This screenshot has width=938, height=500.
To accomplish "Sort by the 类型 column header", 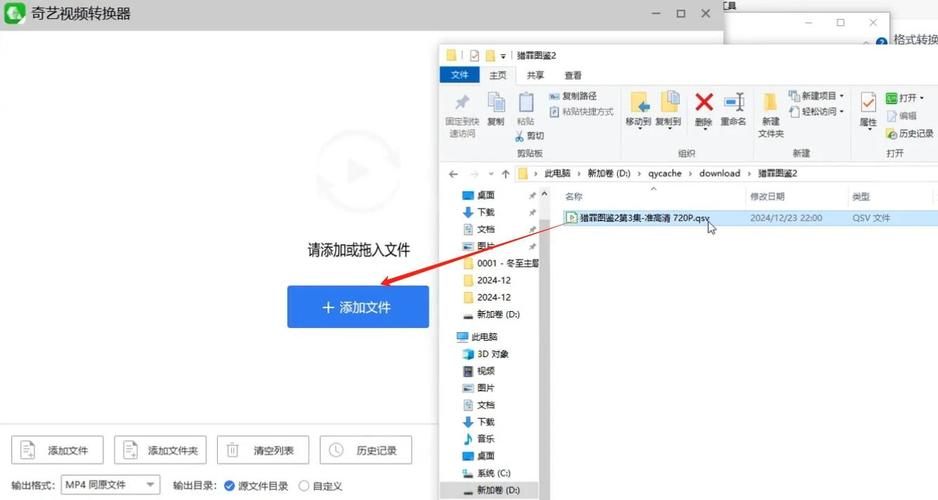I will (x=861, y=196).
